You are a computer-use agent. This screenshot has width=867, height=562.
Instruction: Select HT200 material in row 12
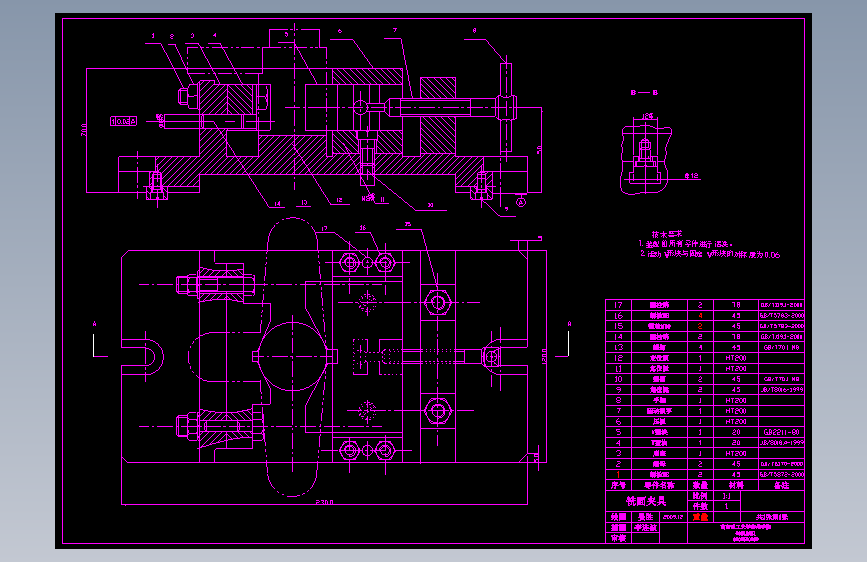point(736,358)
